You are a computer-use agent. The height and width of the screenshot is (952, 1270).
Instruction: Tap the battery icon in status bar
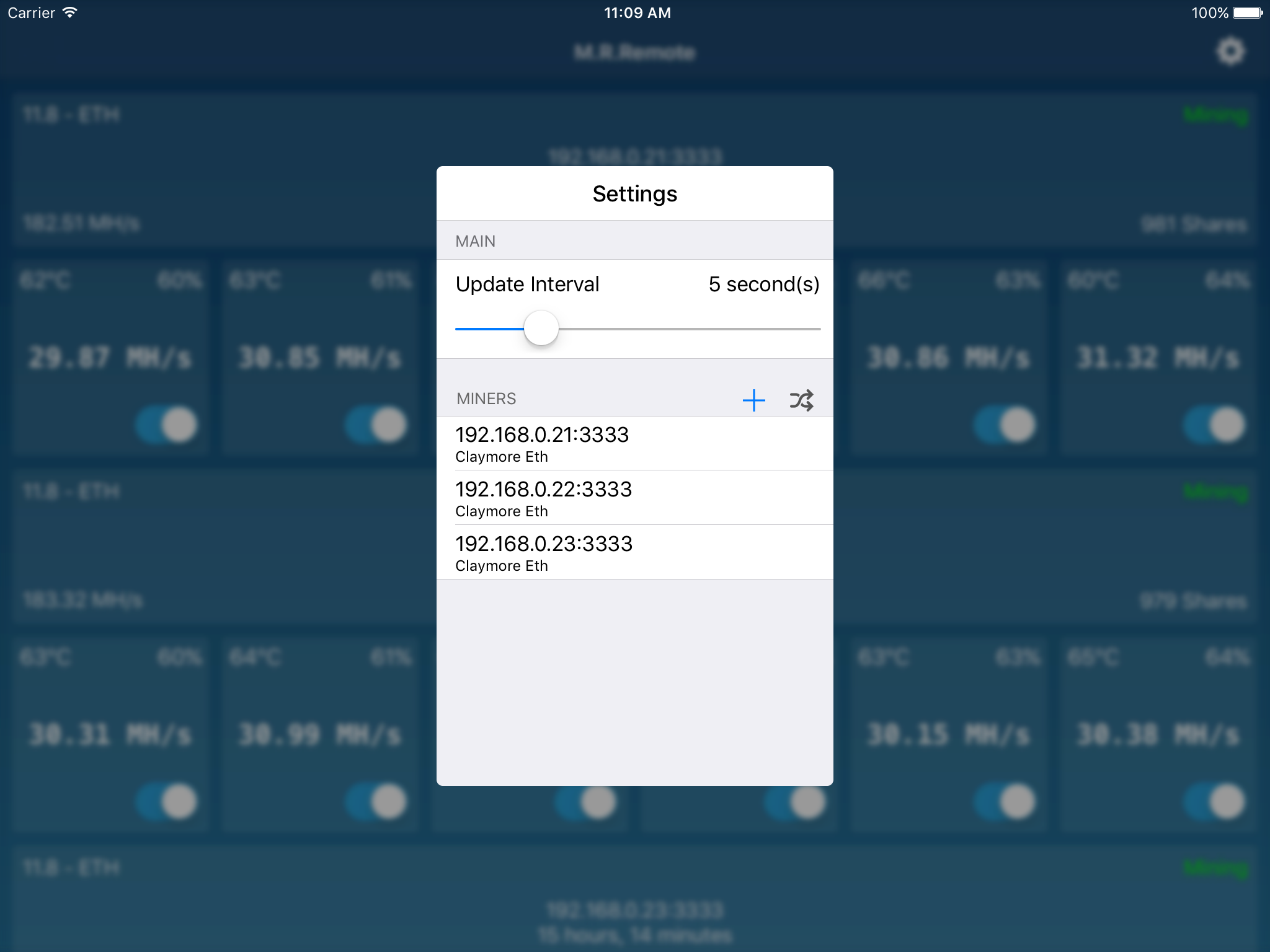(x=1248, y=13)
